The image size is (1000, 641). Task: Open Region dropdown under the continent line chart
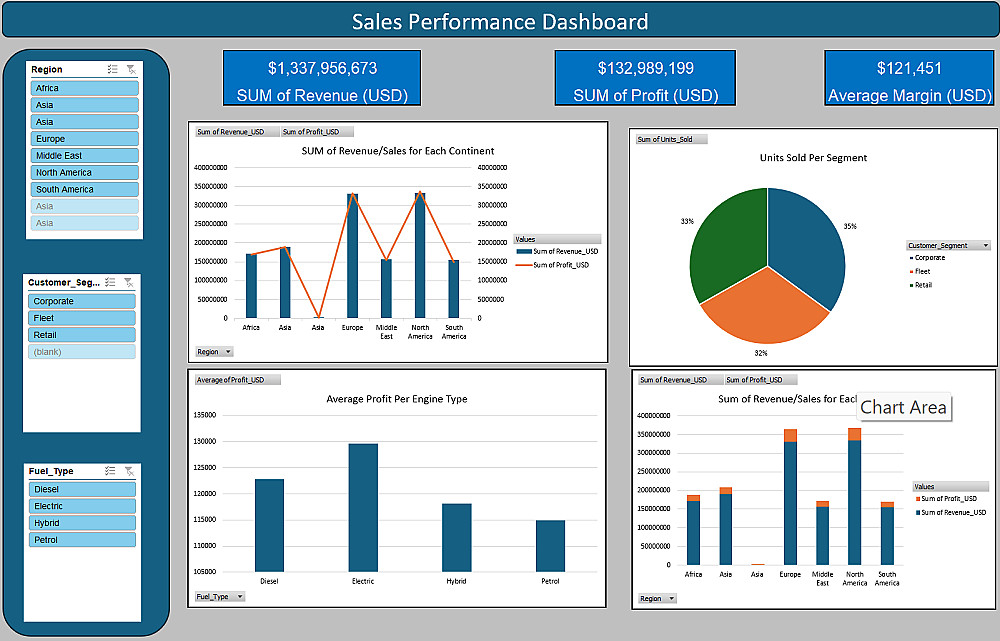tap(214, 351)
